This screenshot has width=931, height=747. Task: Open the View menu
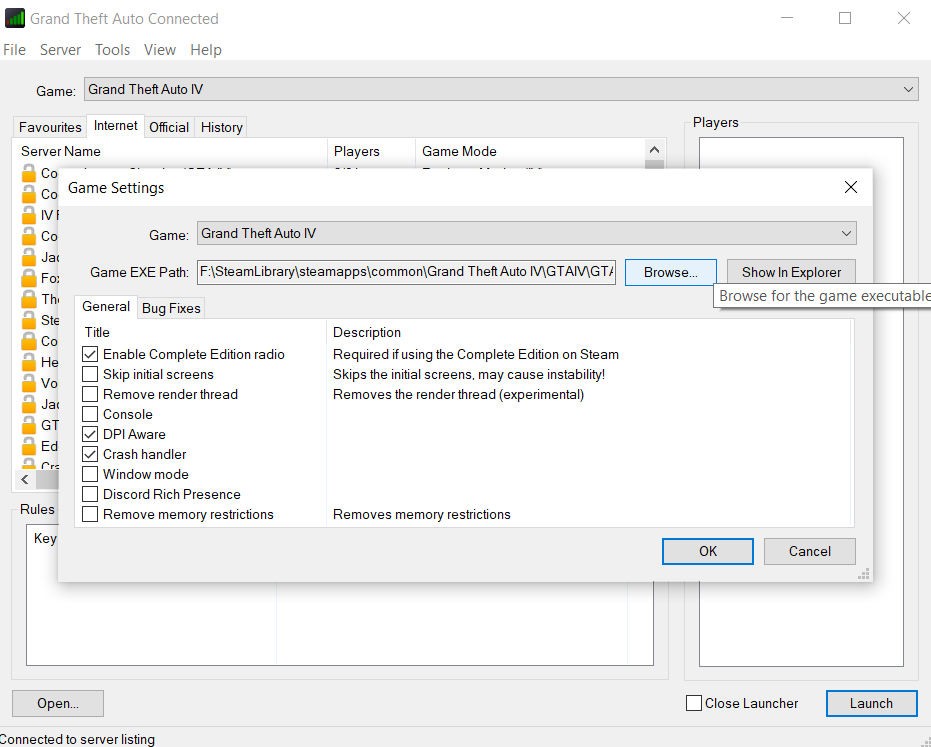click(160, 50)
